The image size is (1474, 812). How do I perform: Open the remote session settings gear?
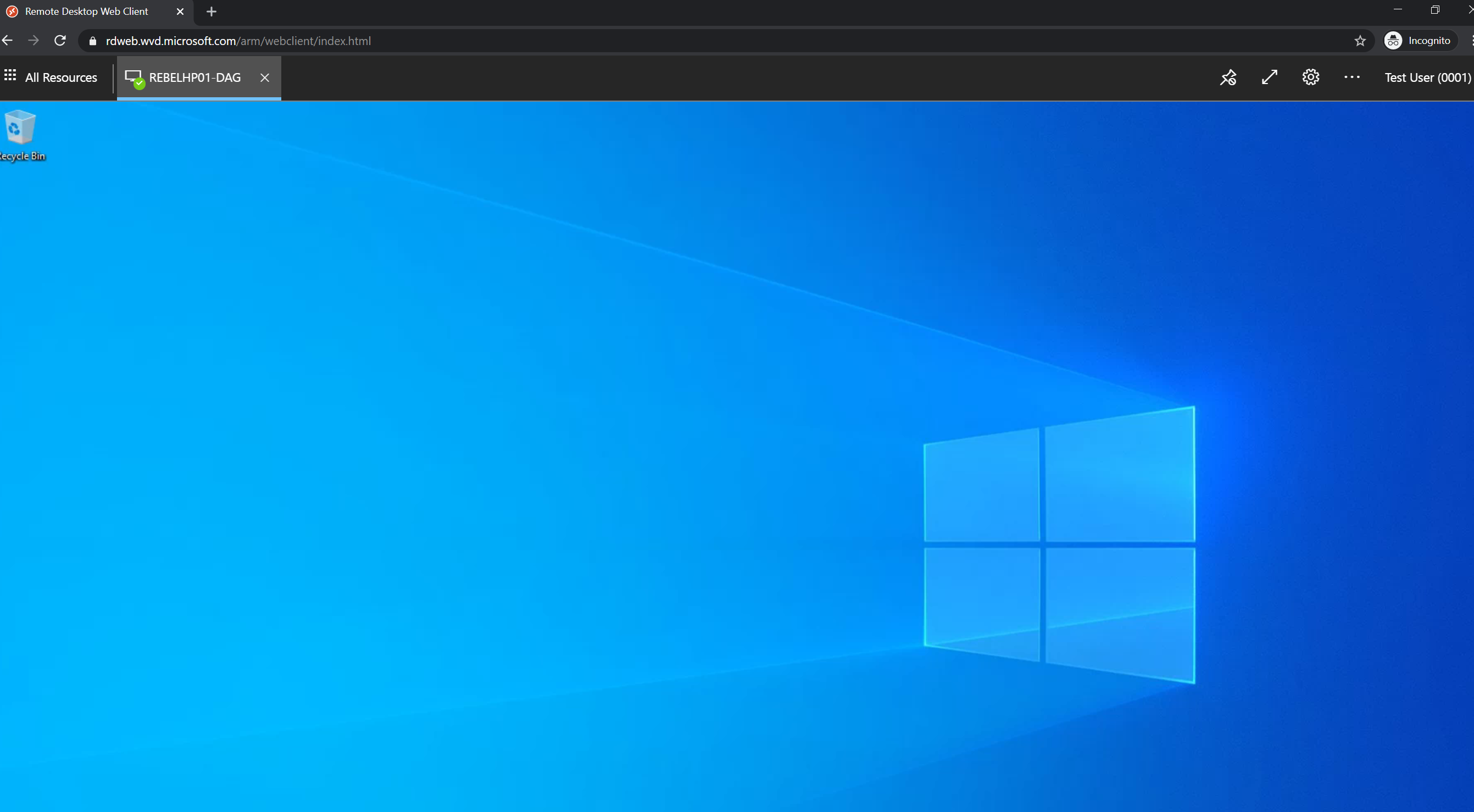(1310, 77)
